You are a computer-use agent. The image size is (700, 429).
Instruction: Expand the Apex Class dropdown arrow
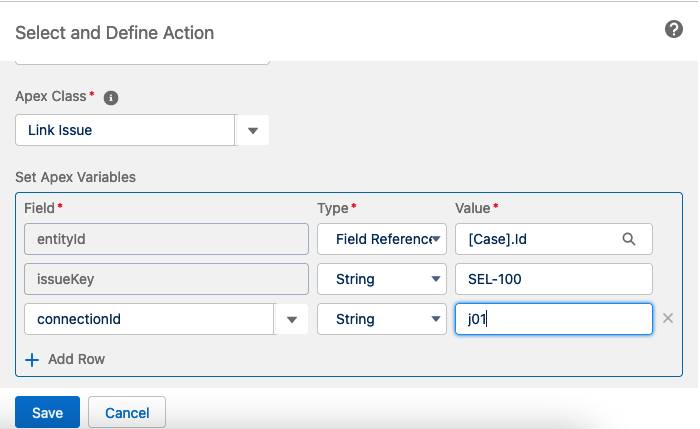pyautogui.click(x=252, y=130)
